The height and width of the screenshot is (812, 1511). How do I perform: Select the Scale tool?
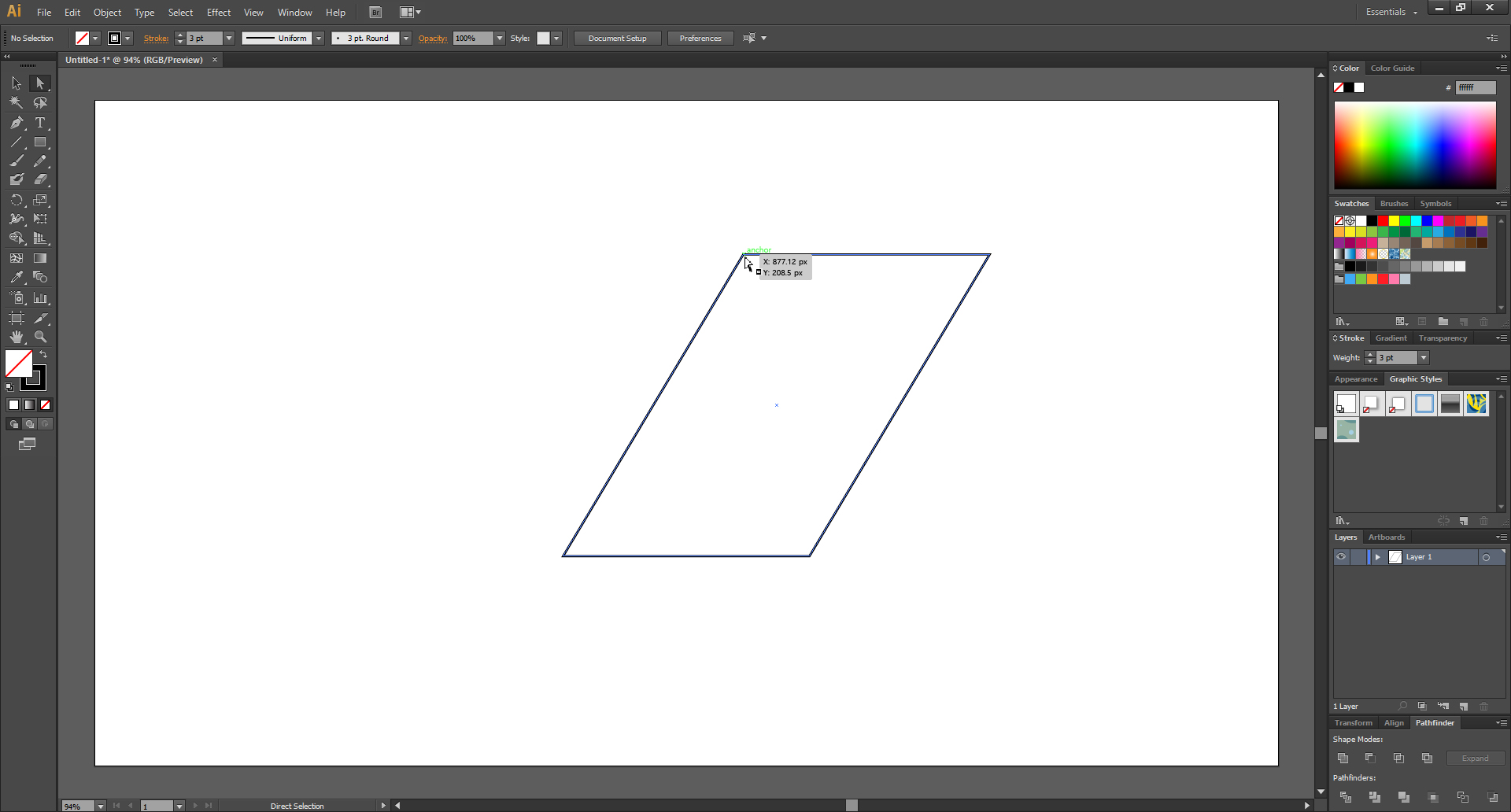click(x=40, y=200)
